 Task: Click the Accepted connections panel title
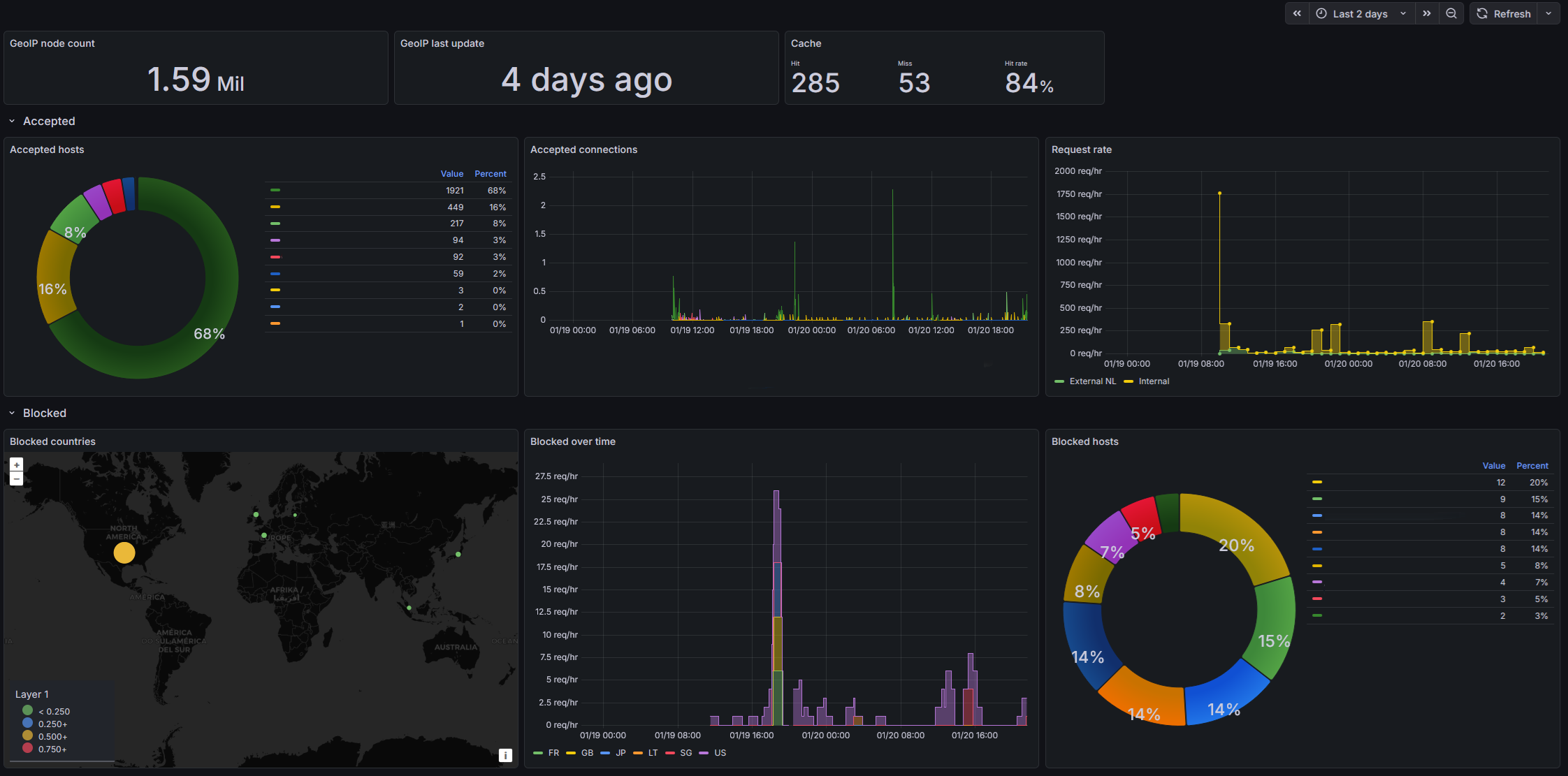pos(583,149)
